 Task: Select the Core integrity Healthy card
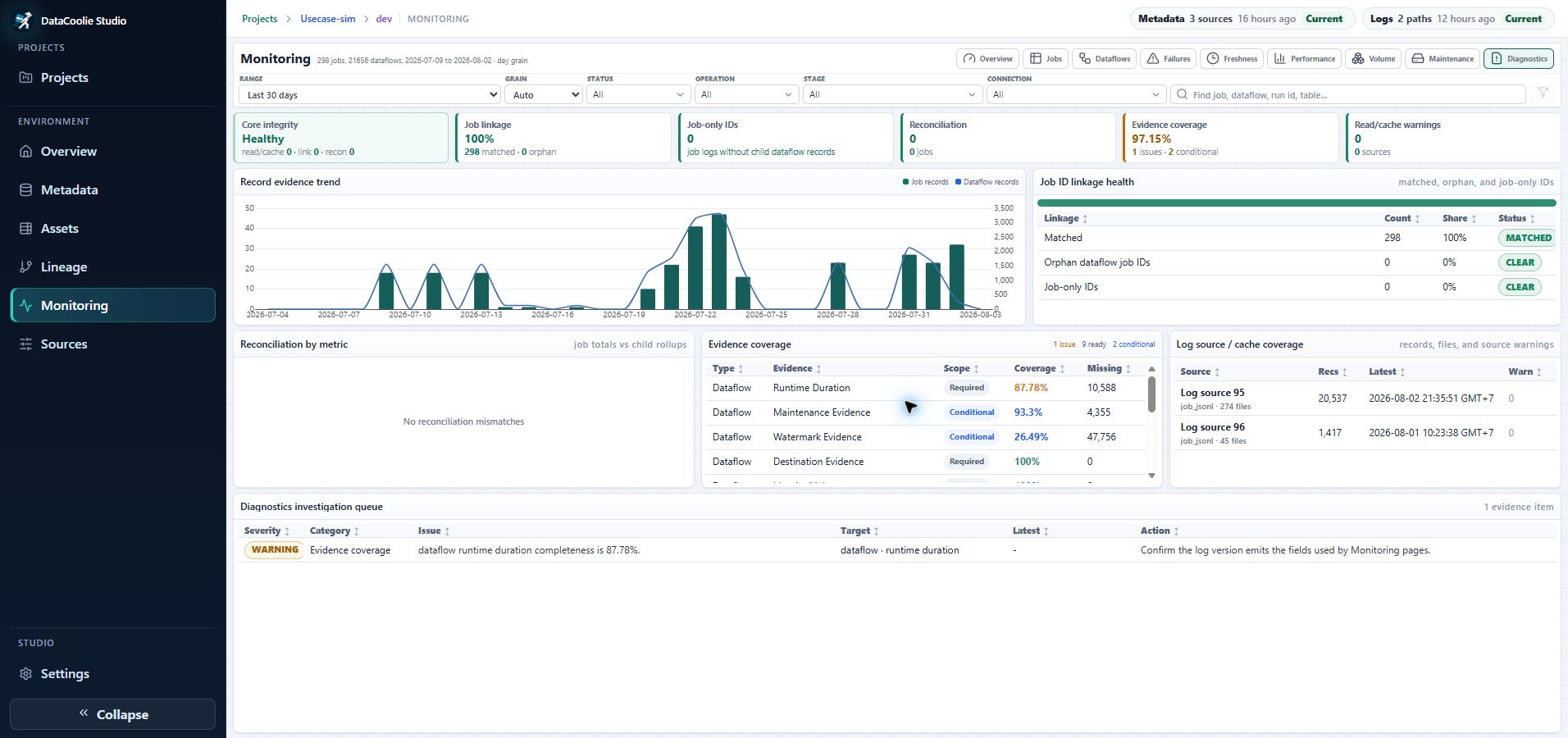tap(341, 138)
